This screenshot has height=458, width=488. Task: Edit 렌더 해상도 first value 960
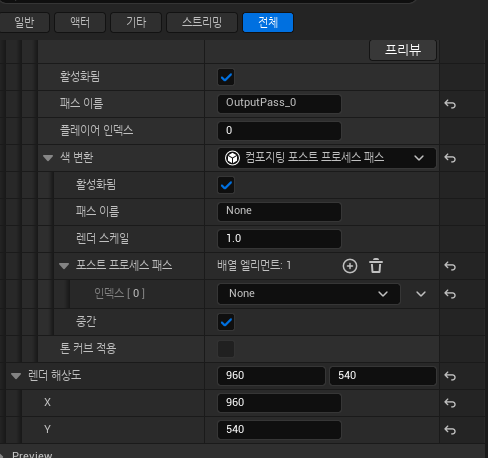click(x=271, y=376)
